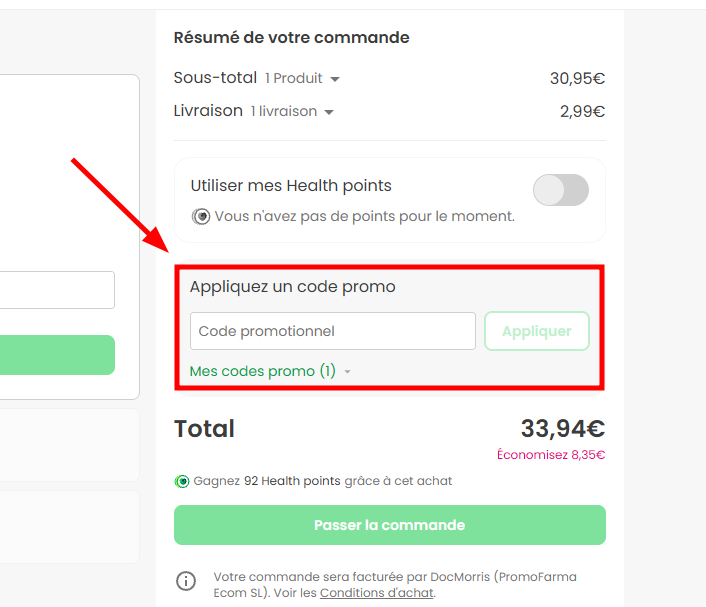The image size is (706, 607).
Task: Click the 1 Produit label
Action: 294,78
